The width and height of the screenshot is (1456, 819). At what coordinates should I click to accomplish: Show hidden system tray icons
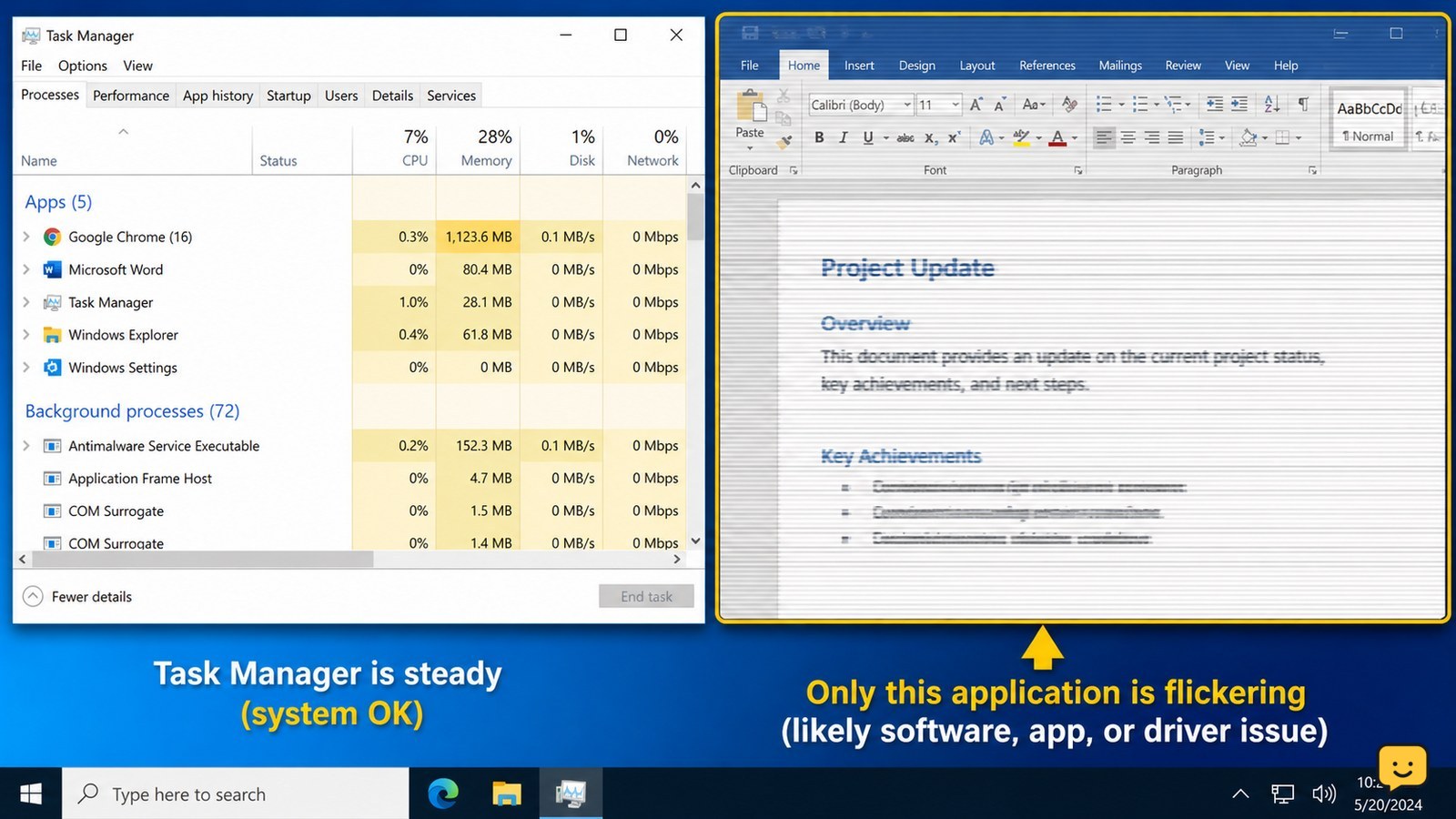click(1240, 794)
